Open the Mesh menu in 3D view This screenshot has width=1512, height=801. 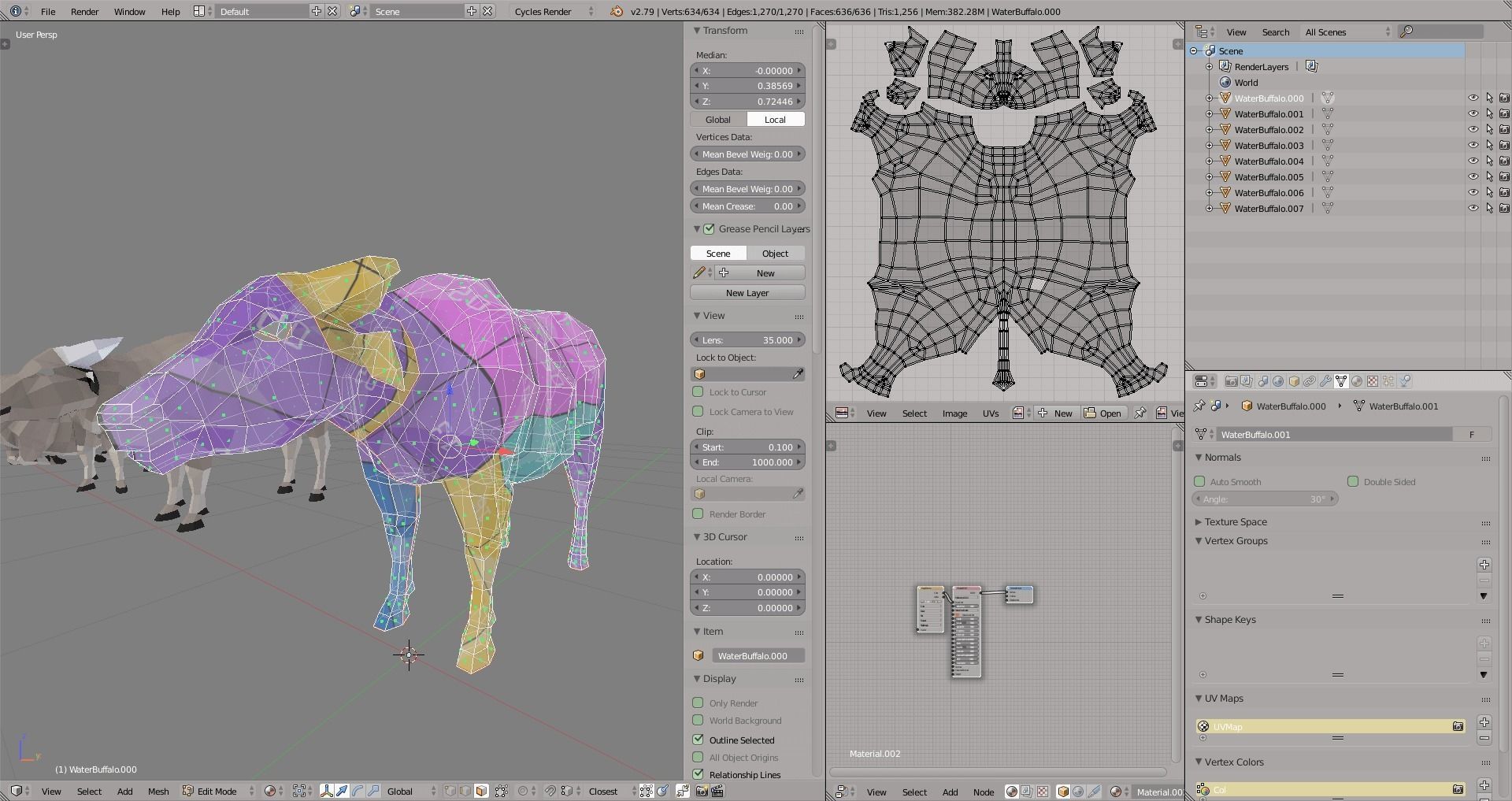[158, 791]
